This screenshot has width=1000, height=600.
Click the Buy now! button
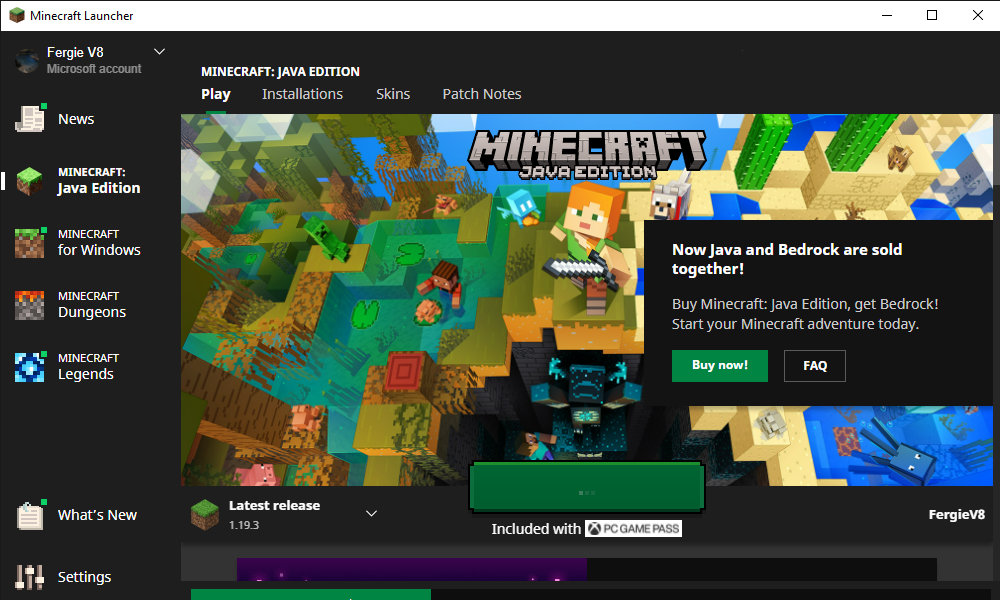(x=720, y=365)
